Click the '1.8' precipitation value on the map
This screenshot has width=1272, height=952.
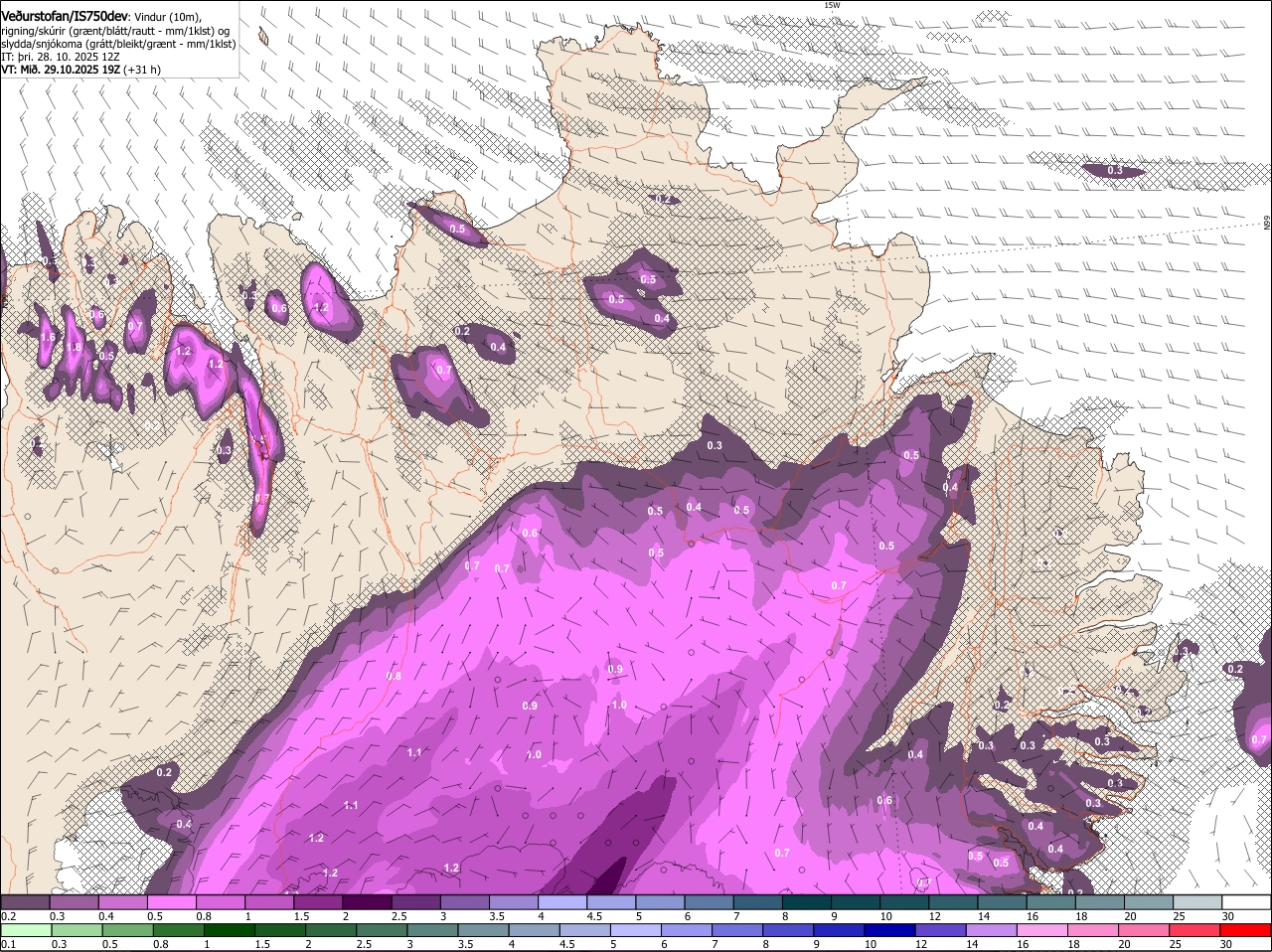(x=74, y=348)
